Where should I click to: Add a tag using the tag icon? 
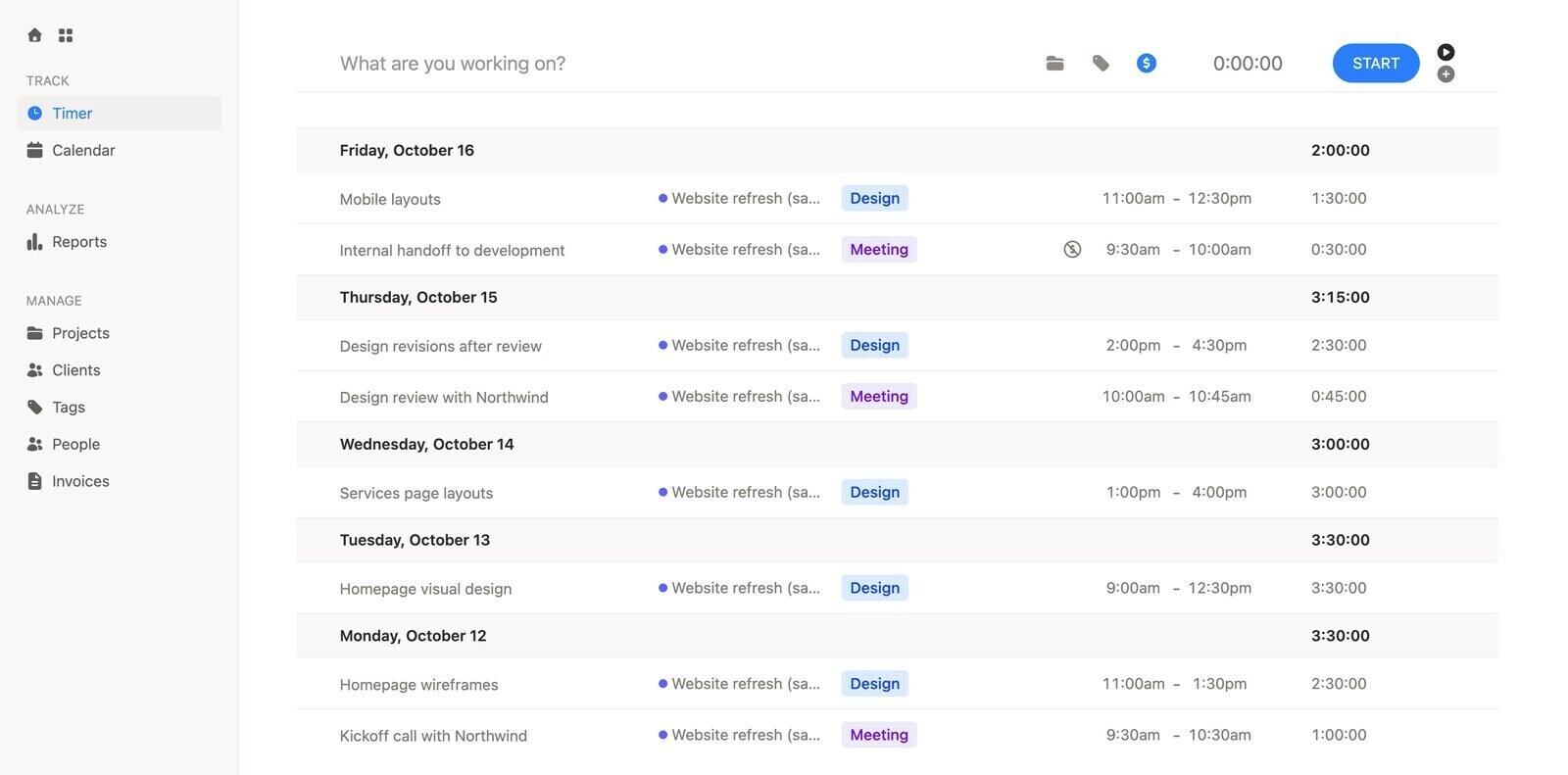(x=1101, y=63)
